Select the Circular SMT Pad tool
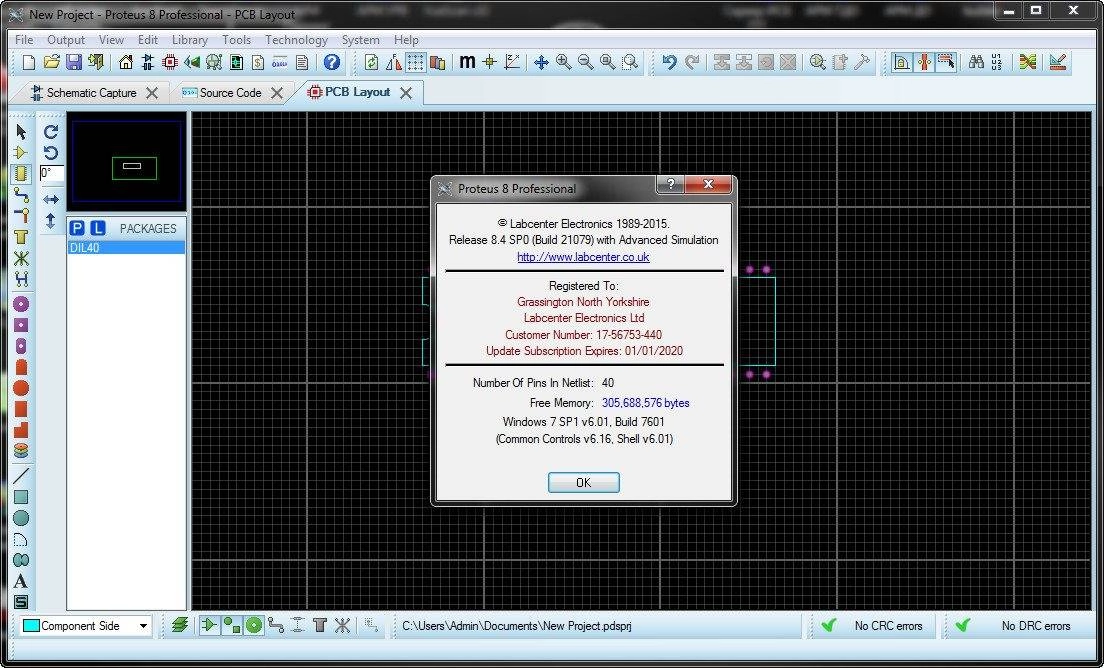The image size is (1104, 668). pos(20,388)
